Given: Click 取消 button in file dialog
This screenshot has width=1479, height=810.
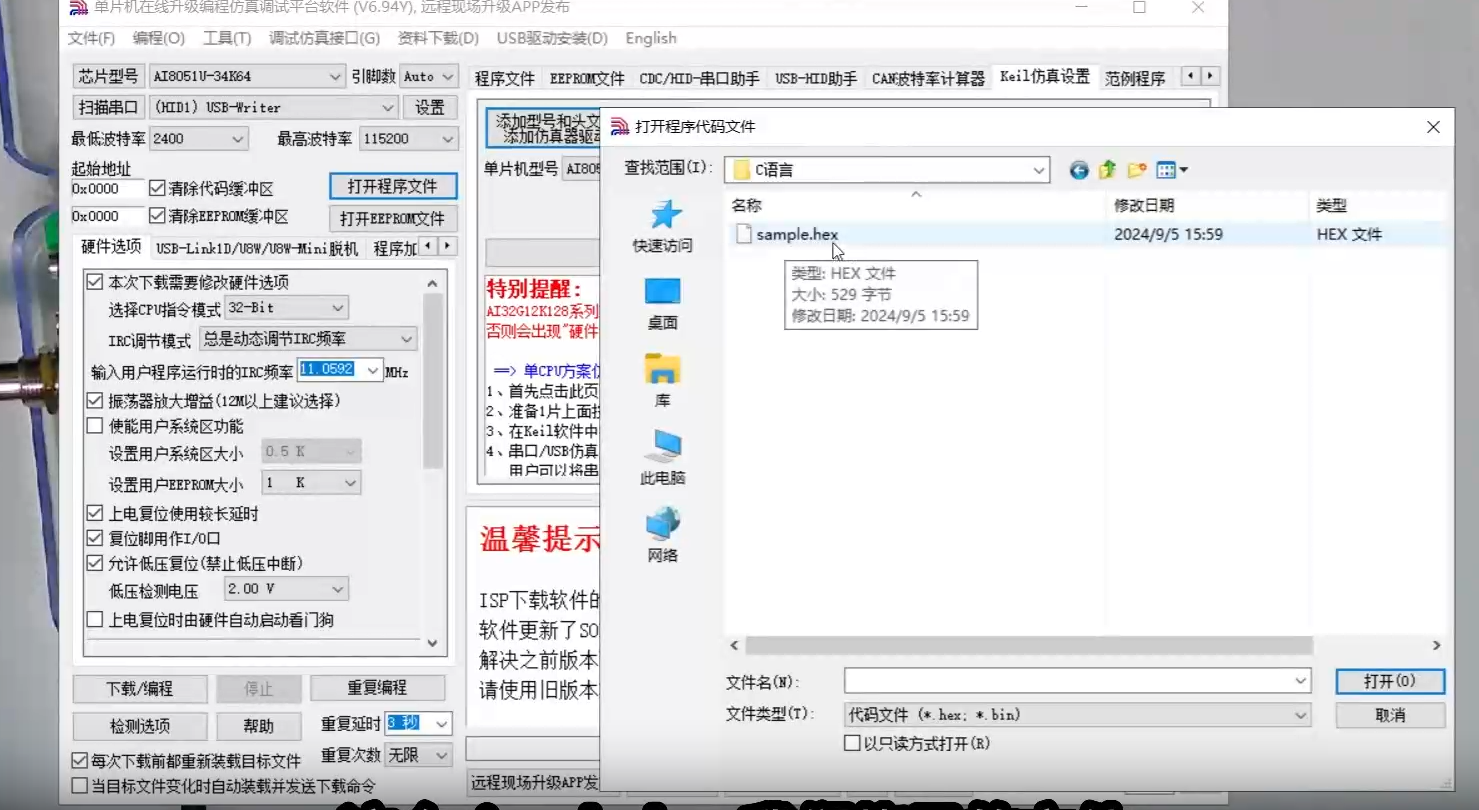Looking at the screenshot, I should click(x=1390, y=715).
